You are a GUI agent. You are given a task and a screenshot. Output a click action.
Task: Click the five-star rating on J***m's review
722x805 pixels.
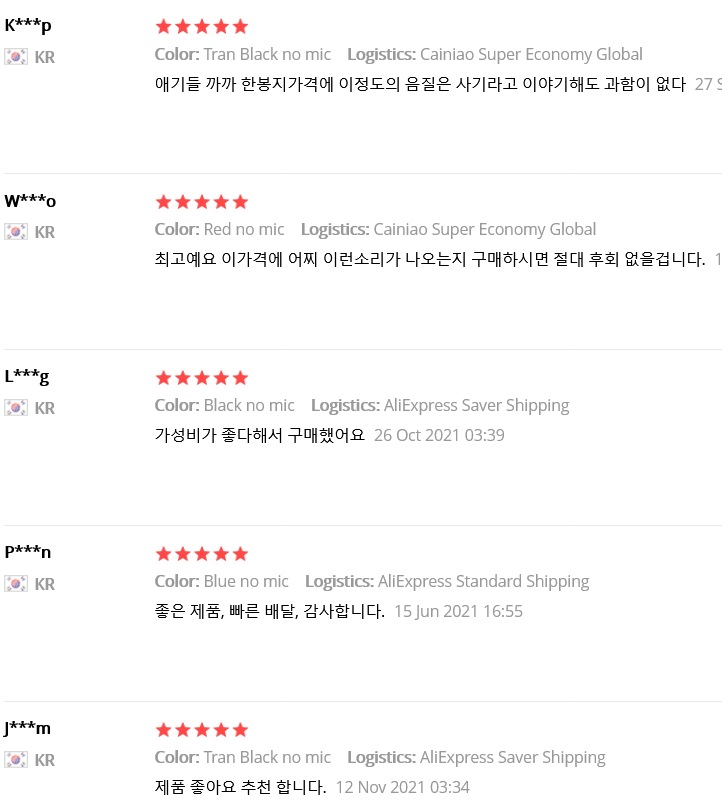coord(202,730)
